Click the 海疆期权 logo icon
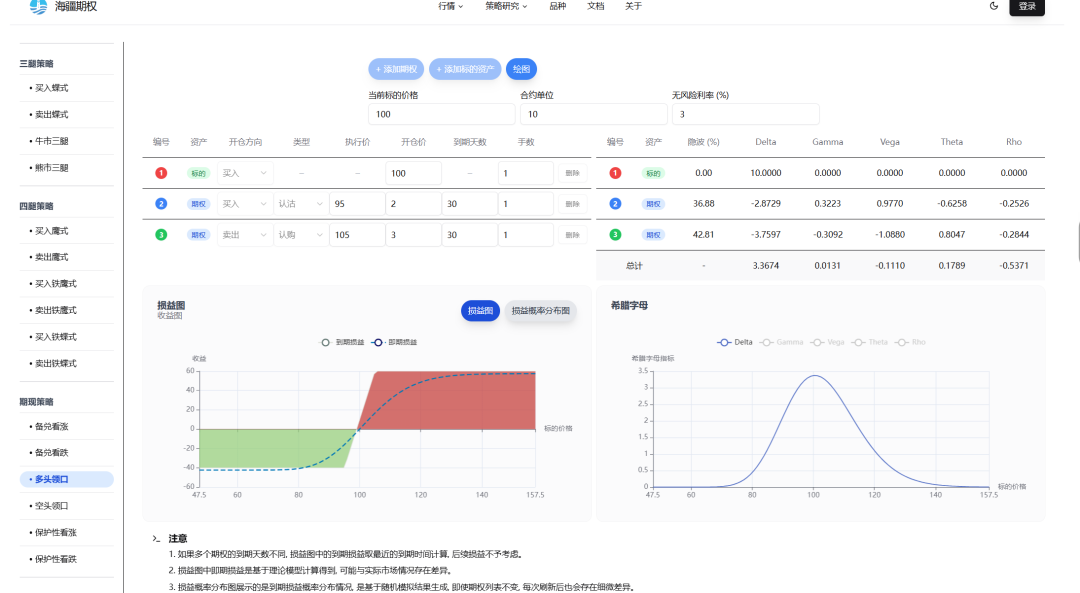The width and height of the screenshot is (1080, 593). (38, 7)
